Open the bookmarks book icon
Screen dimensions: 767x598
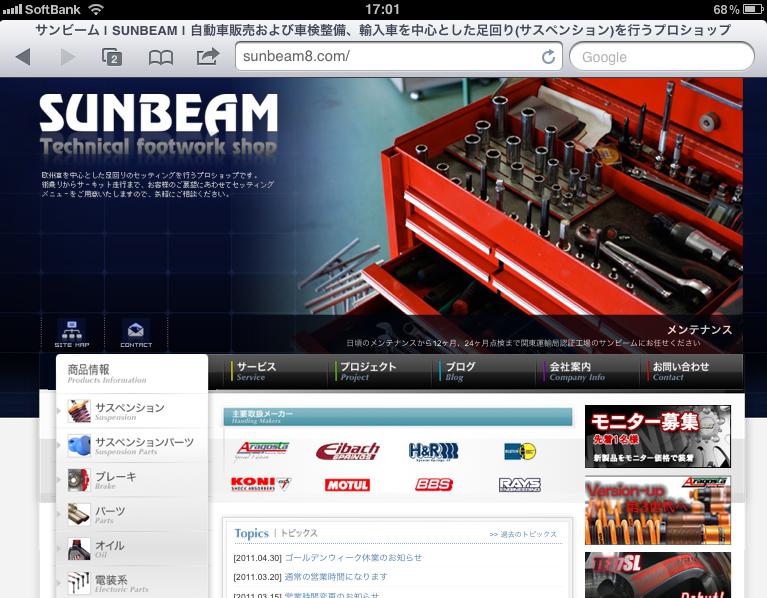(160, 58)
